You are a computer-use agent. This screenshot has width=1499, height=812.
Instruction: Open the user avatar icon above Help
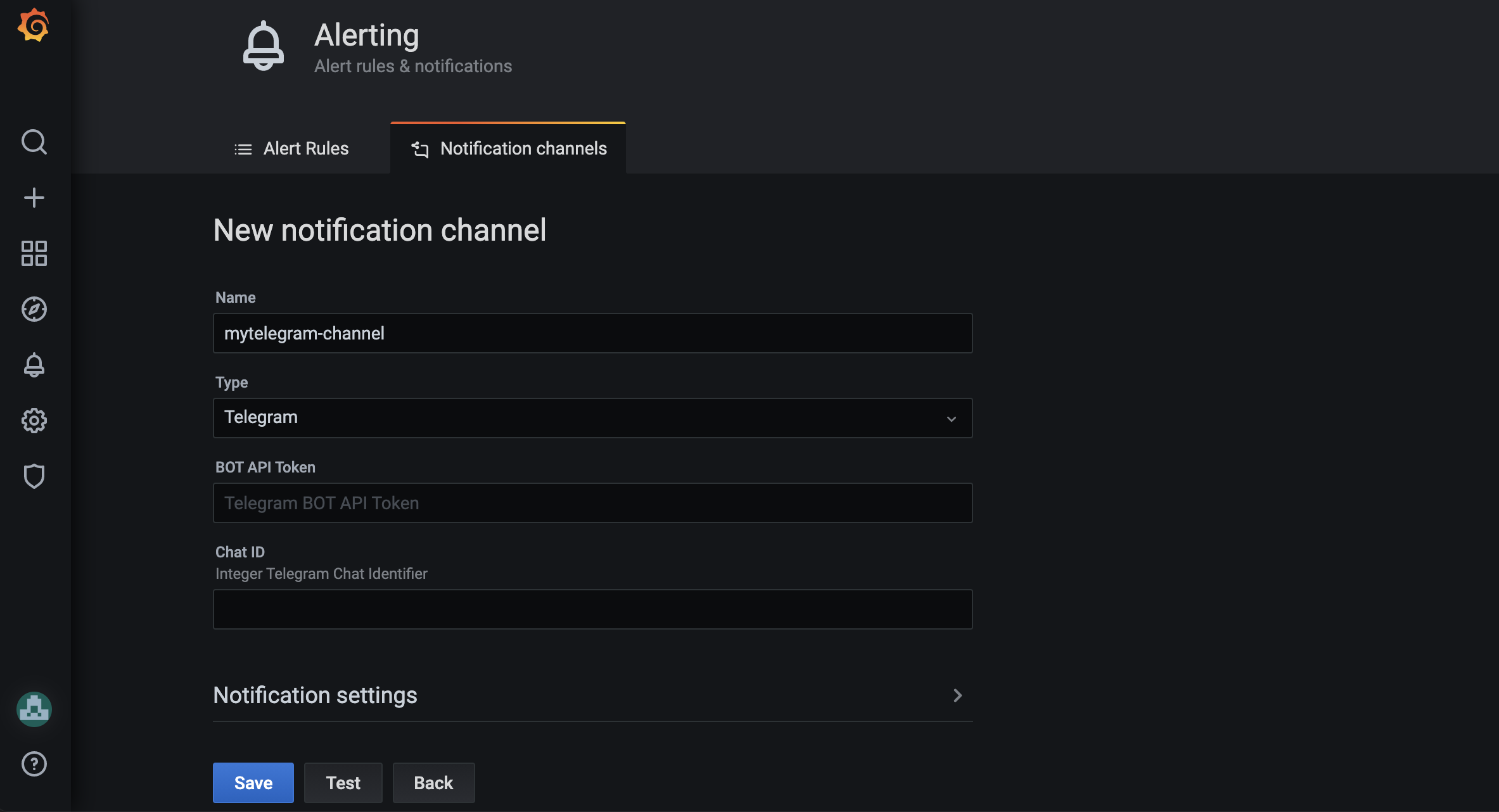(34, 709)
